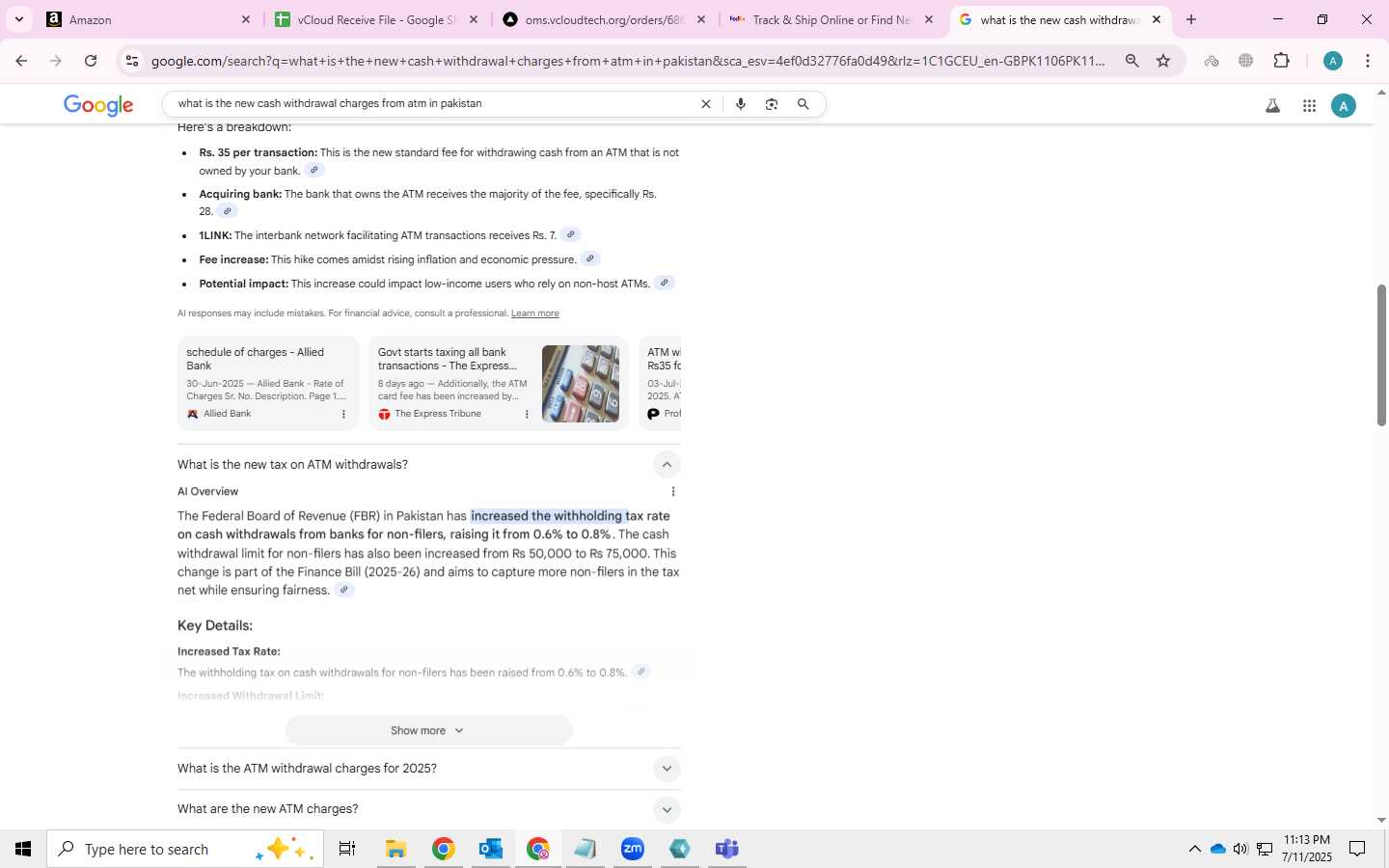The height and width of the screenshot is (868, 1389).
Task: Click the taskbar search box
Action: [185, 849]
